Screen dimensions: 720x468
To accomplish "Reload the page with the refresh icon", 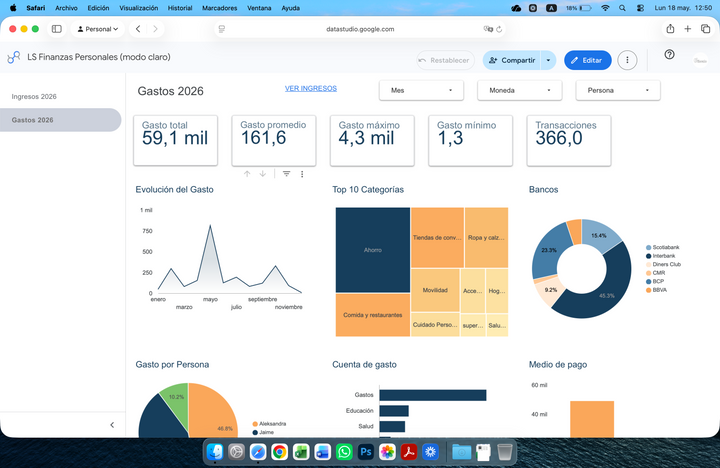I will click(x=499, y=29).
